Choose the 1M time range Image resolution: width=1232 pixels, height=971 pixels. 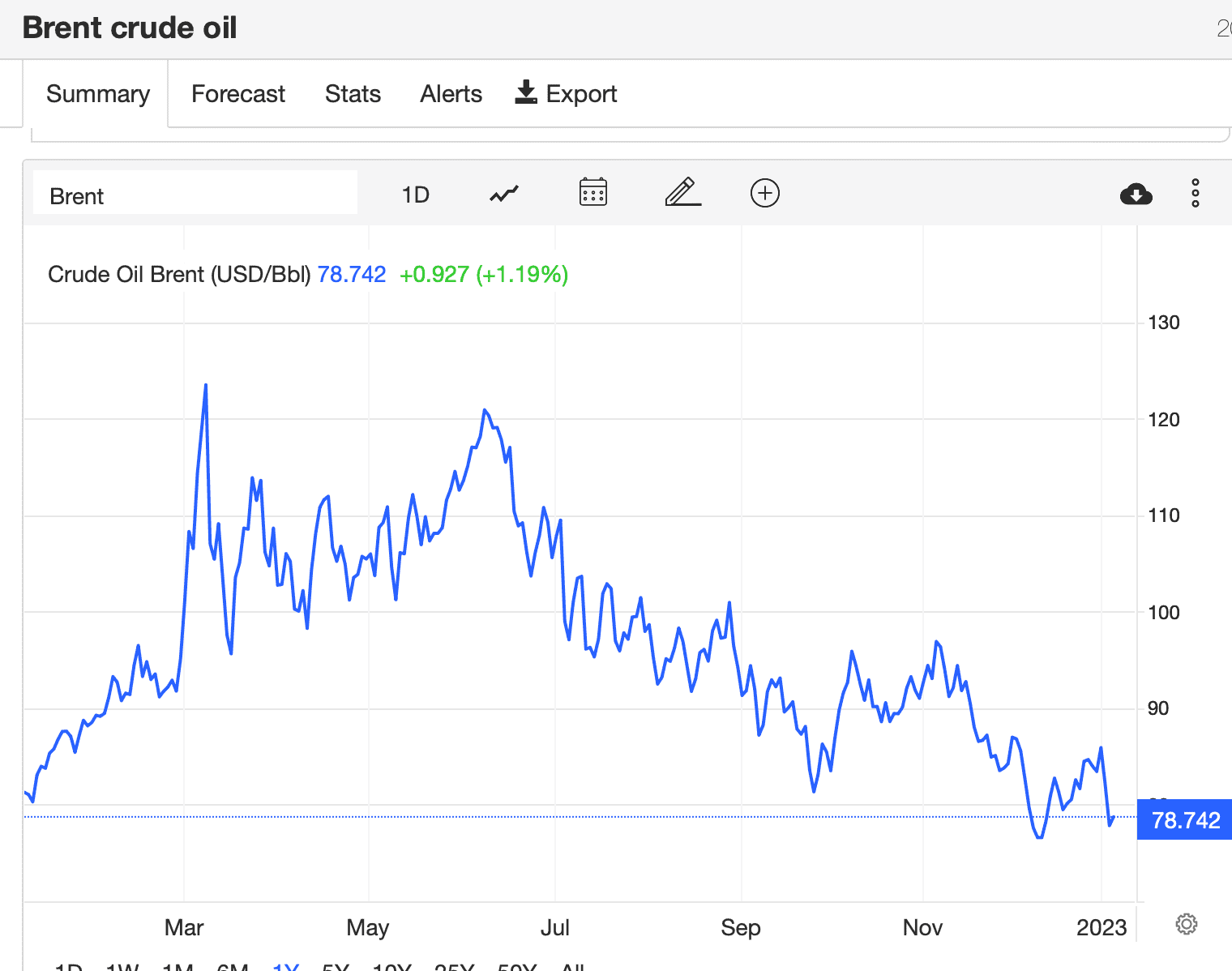click(x=178, y=966)
